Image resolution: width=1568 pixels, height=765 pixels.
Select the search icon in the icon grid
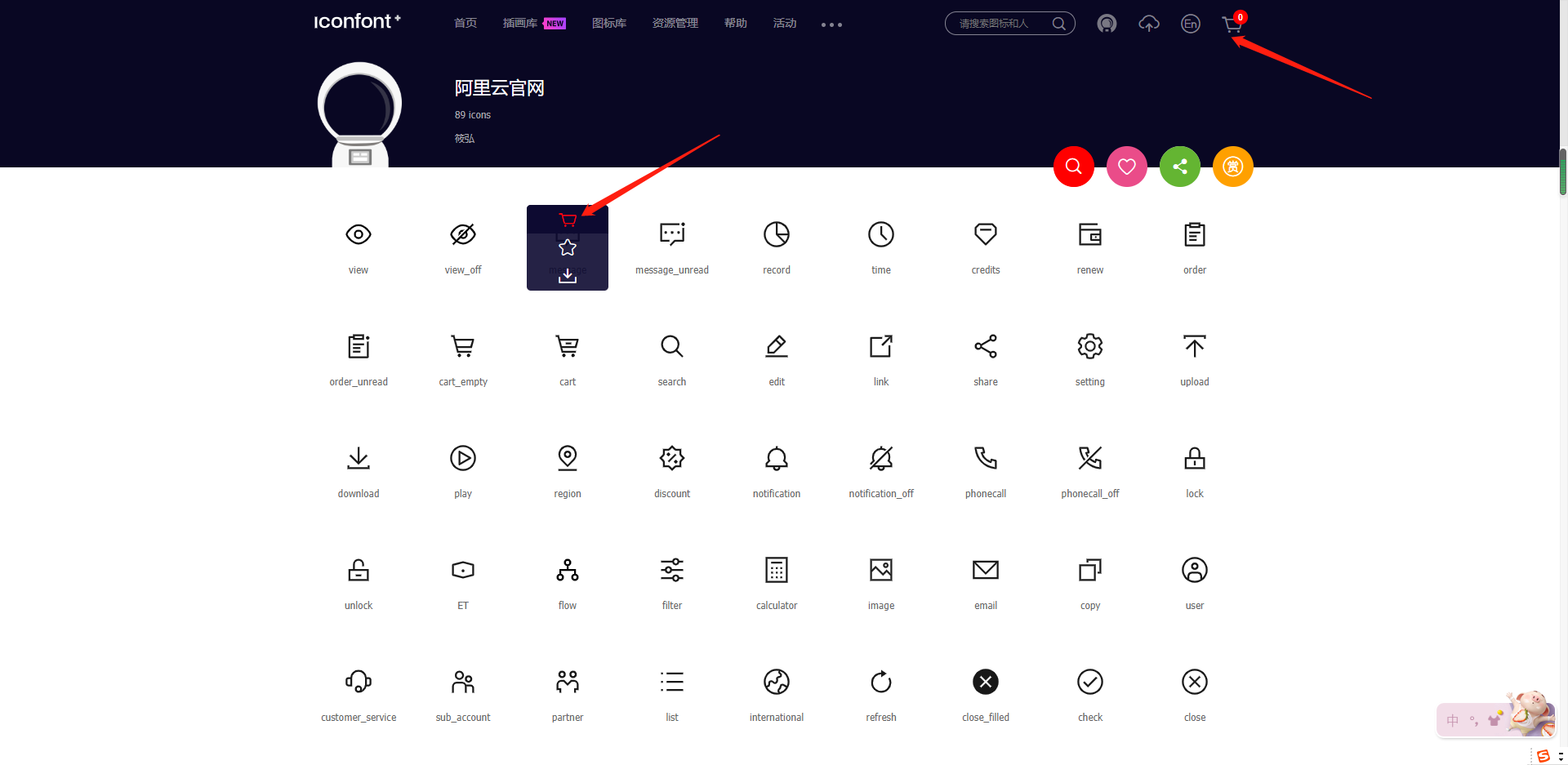[x=671, y=346]
